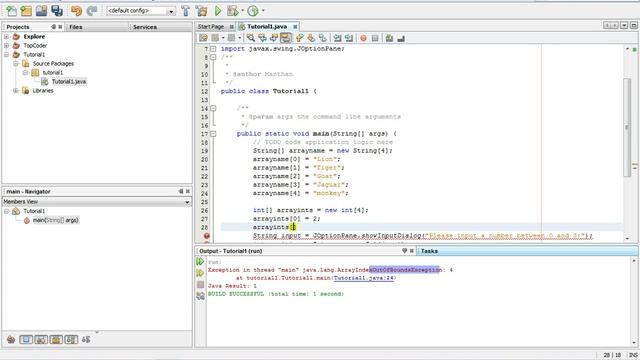Undo the last edit
This screenshot has height=360, width=640.
click(x=76, y=11)
